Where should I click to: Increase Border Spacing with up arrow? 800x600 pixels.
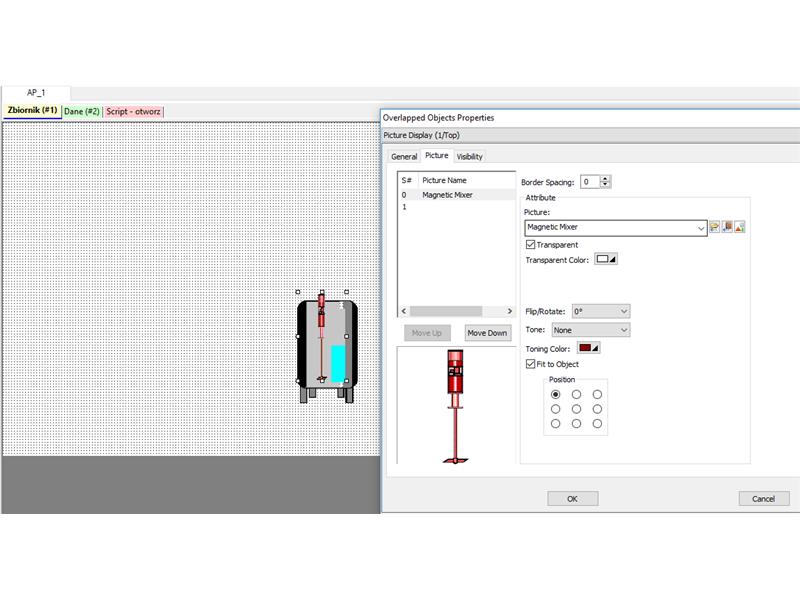click(605, 179)
